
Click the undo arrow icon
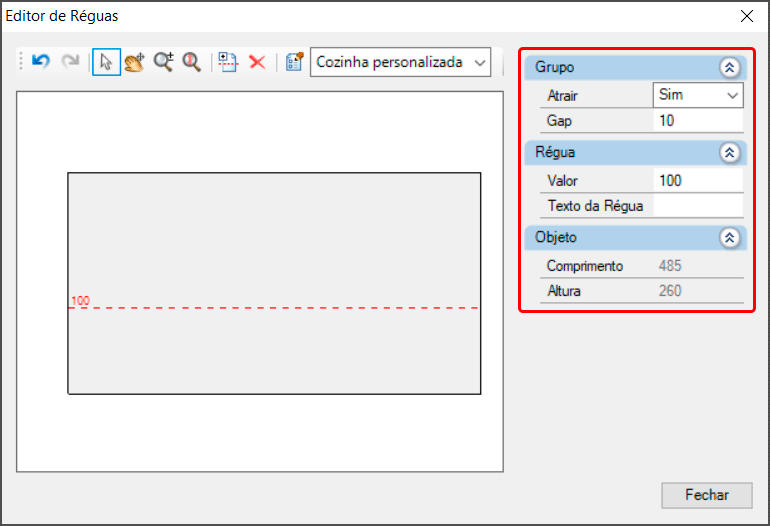pos(41,62)
